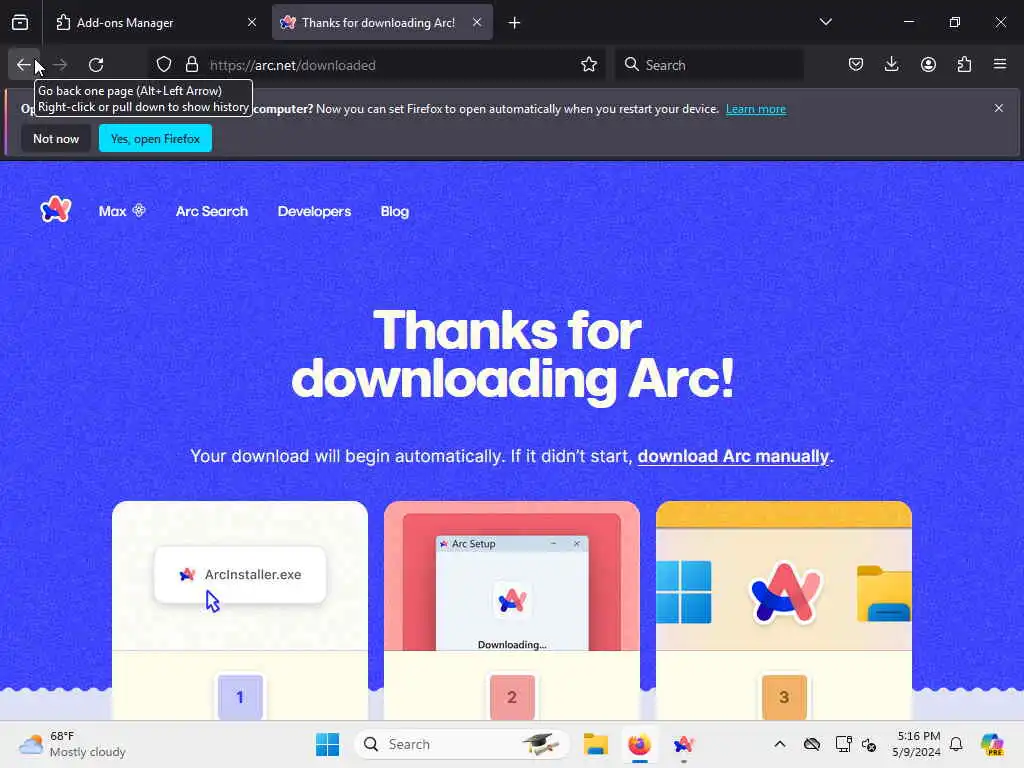Open the Firefox hamburger application menu
This screenshot has width=1024, height=768.
[1000, 65]
